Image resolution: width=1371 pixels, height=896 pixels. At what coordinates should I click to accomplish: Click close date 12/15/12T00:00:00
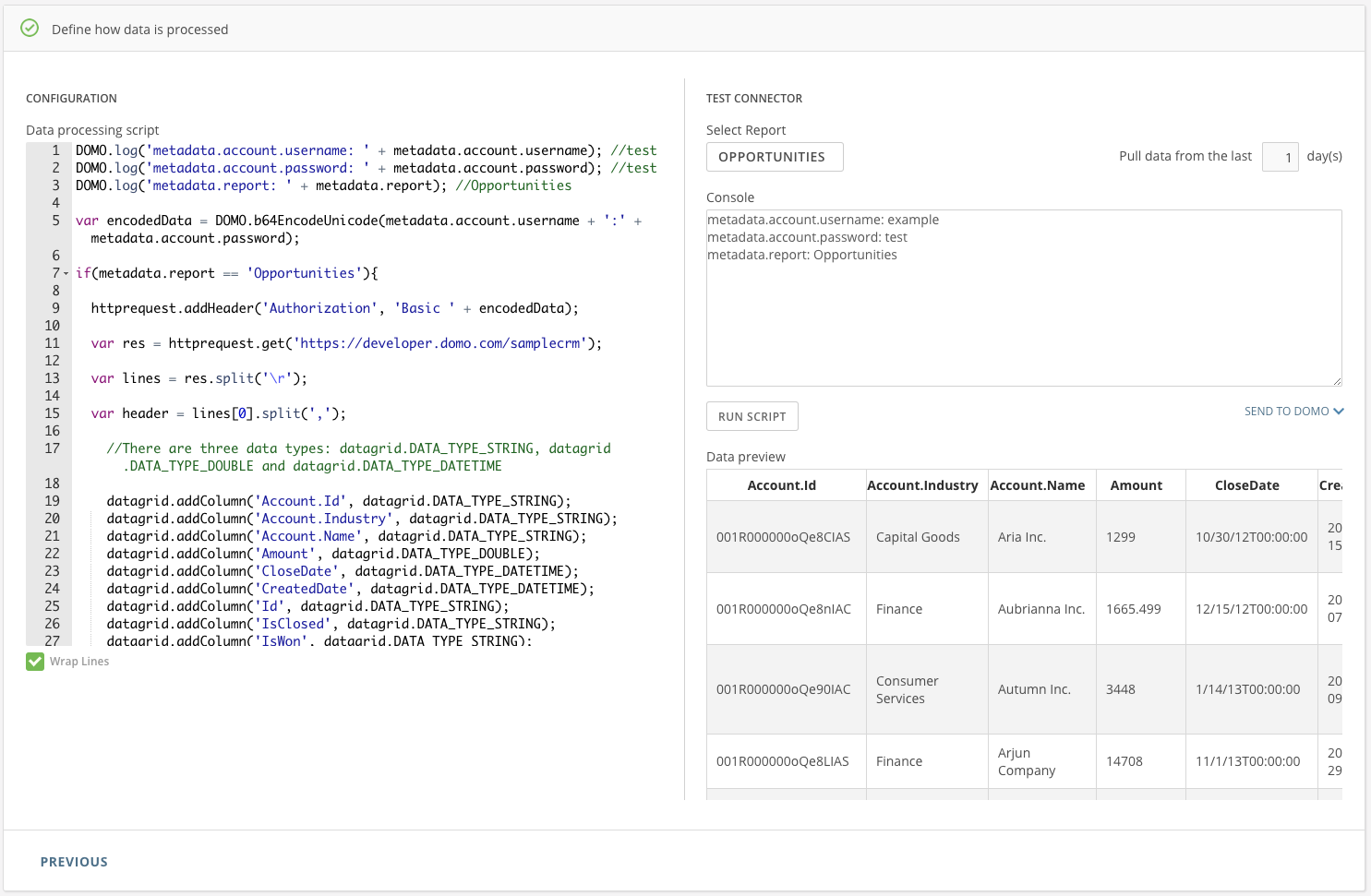coord(1251,609)
